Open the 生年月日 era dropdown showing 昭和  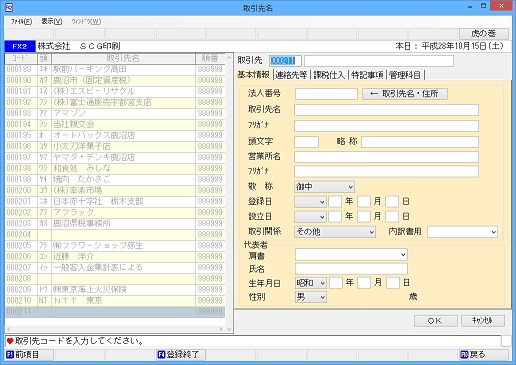[310, 283]
